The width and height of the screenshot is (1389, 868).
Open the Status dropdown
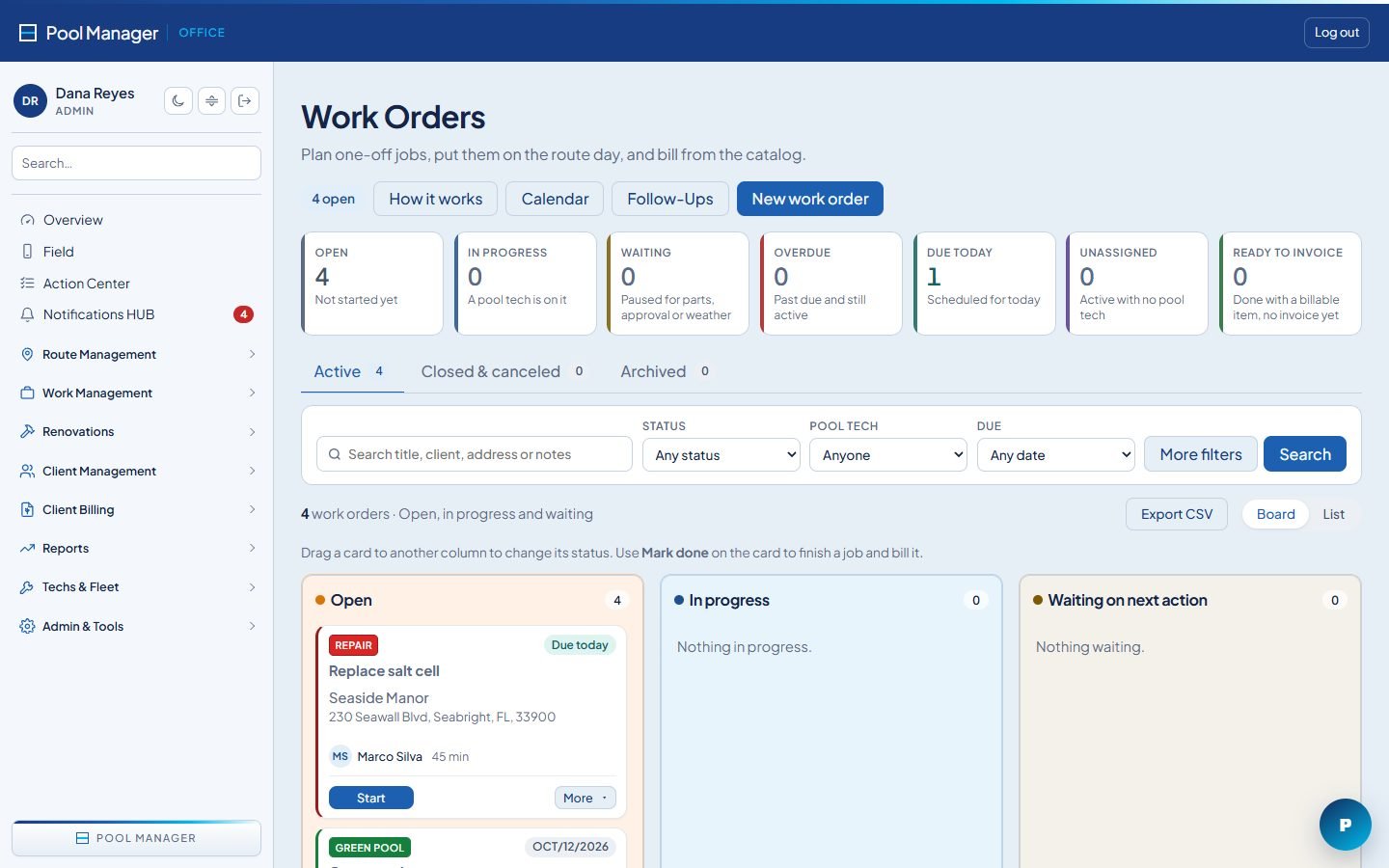722,455
